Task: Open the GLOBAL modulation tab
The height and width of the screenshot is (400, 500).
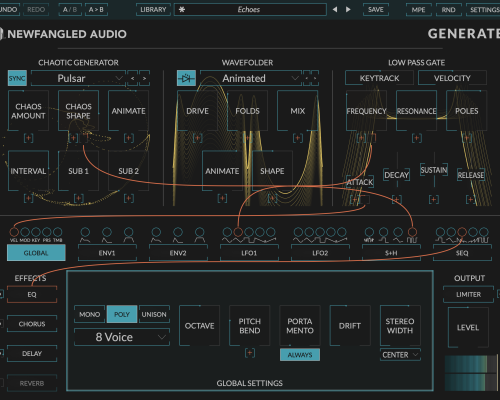Action: (36, 253)
